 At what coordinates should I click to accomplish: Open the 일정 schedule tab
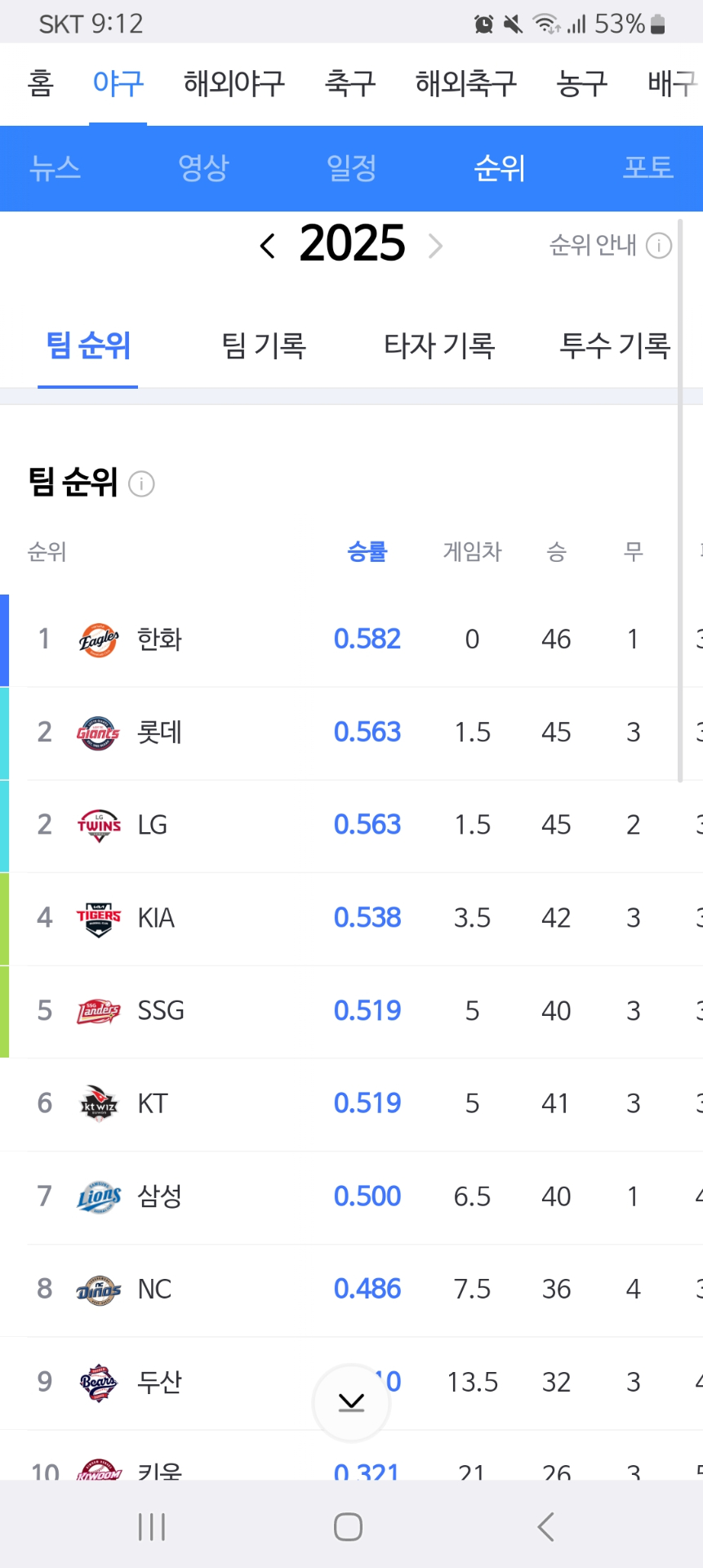(x=351, y=168)
